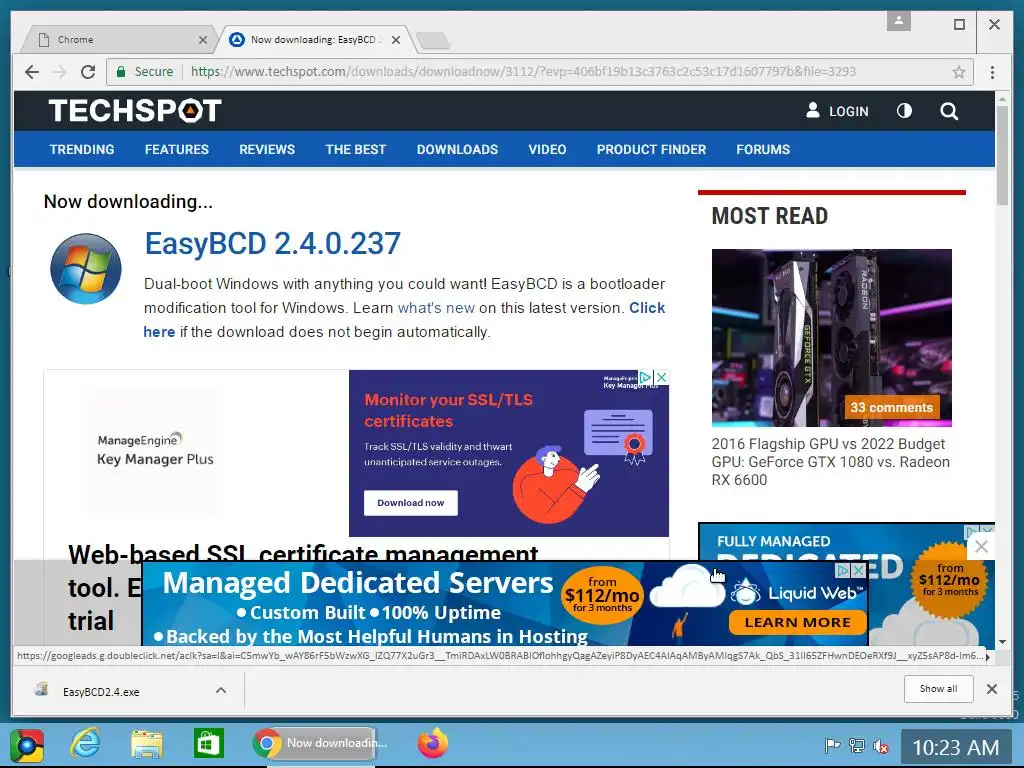The width and height of the screenshot is (1024, 768).
Task: Open the FORUMS menu
Action: 763,150
